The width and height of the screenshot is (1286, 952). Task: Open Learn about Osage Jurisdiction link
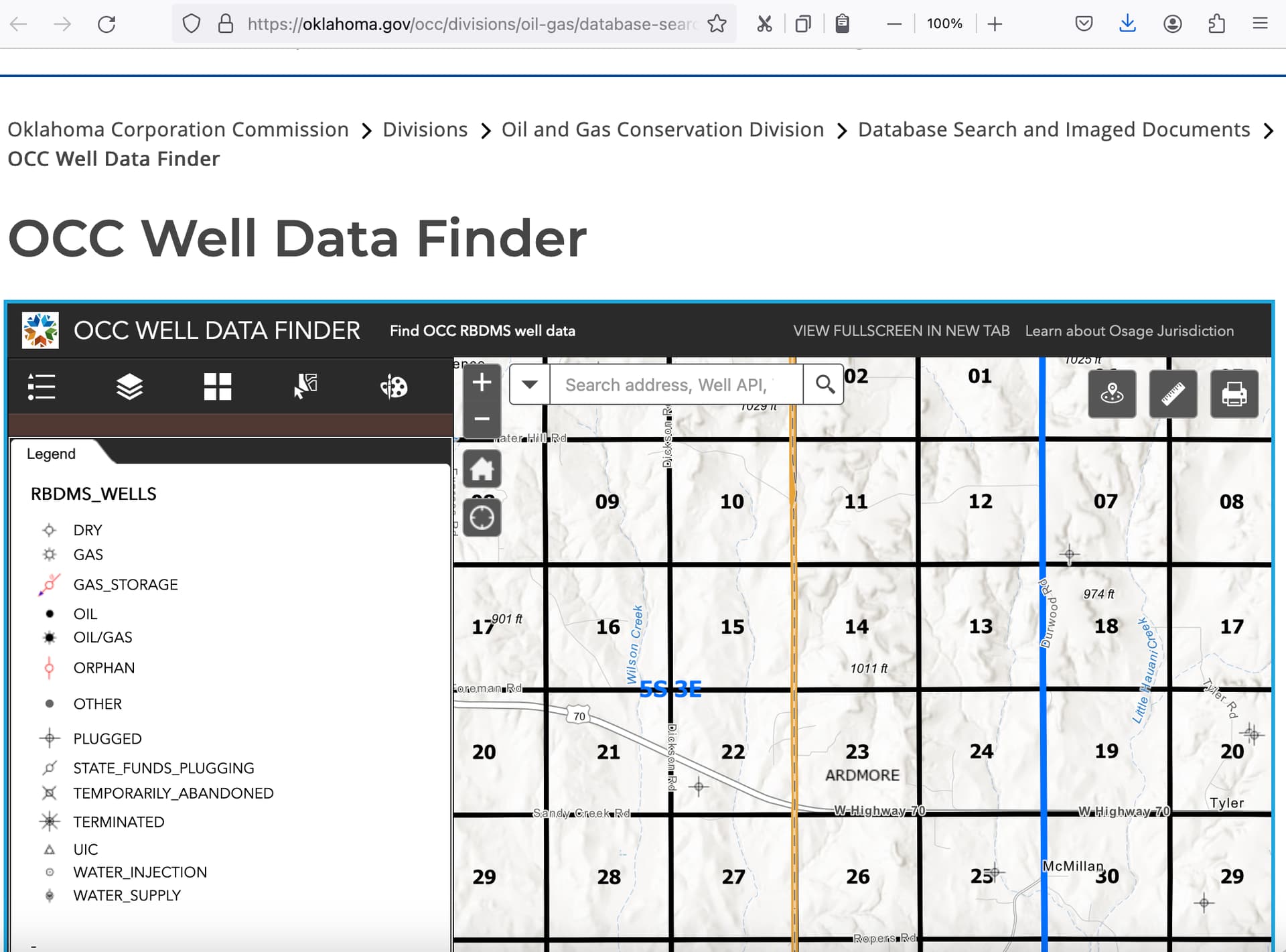[x=1129, y=330]
